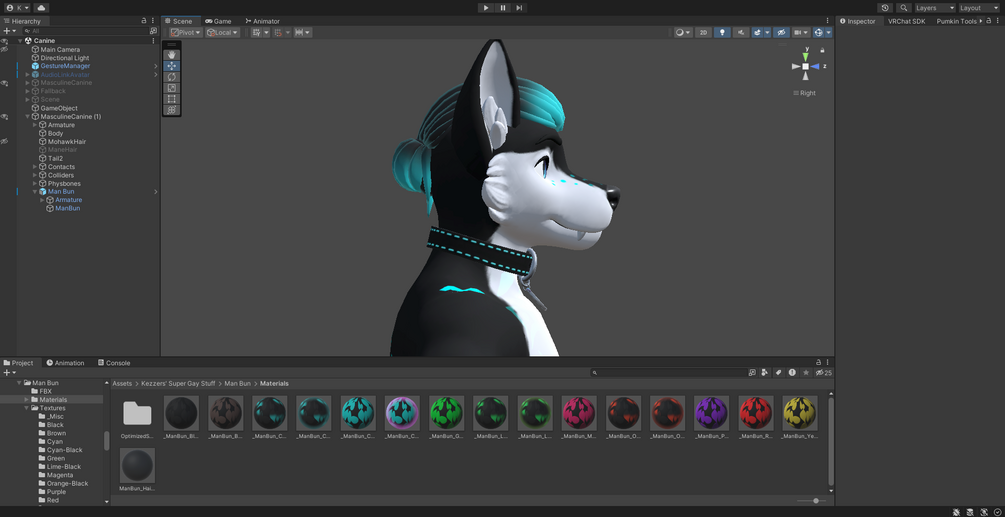Select the Transform tool
The width and height of the screenshot is (1005, 517).
tap(172, 110)
